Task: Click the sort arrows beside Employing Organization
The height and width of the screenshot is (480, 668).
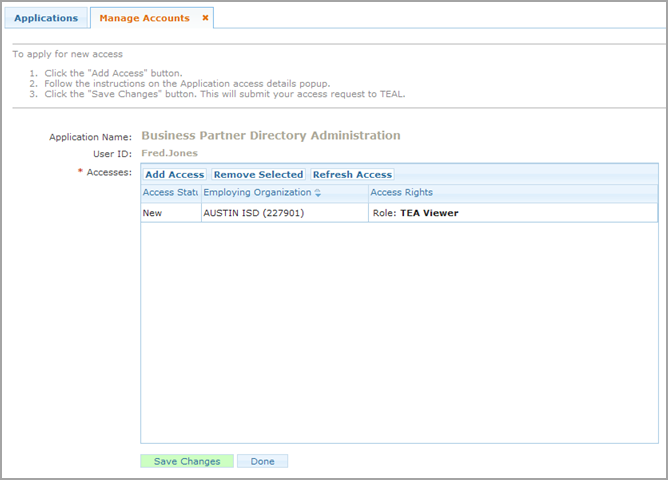Action: pos(318,193)
